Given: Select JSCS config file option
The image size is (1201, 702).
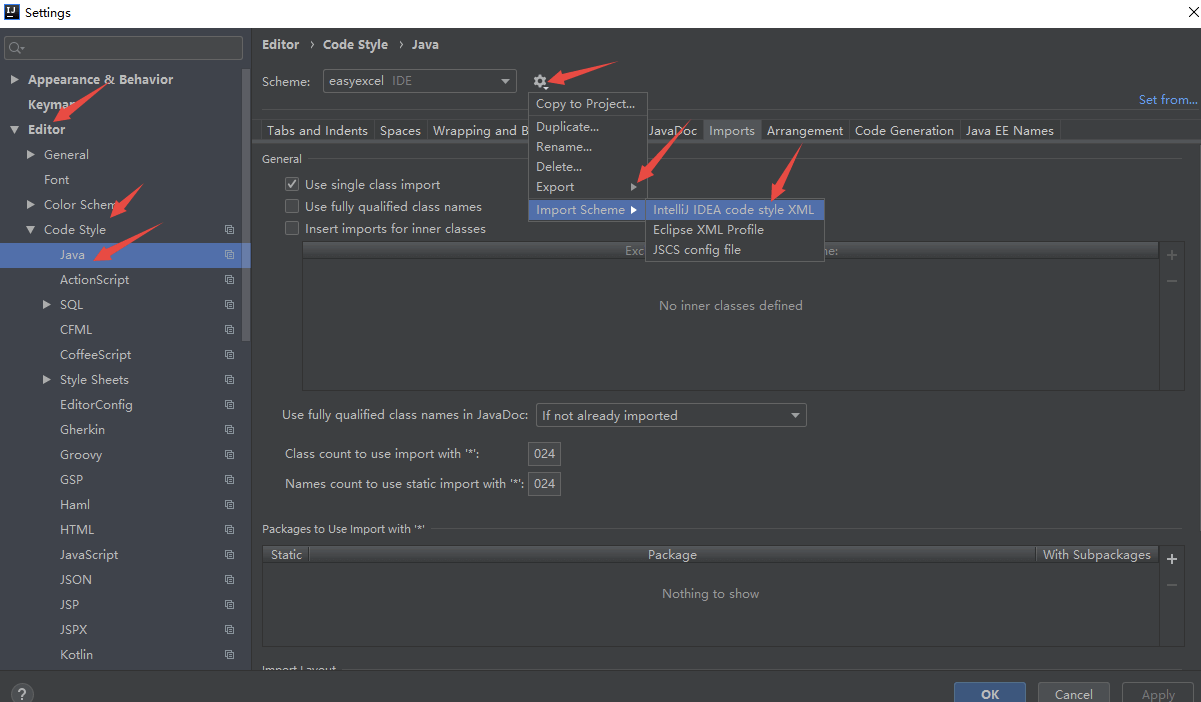Looking at the screenshot, I should (x=734, y=250).
